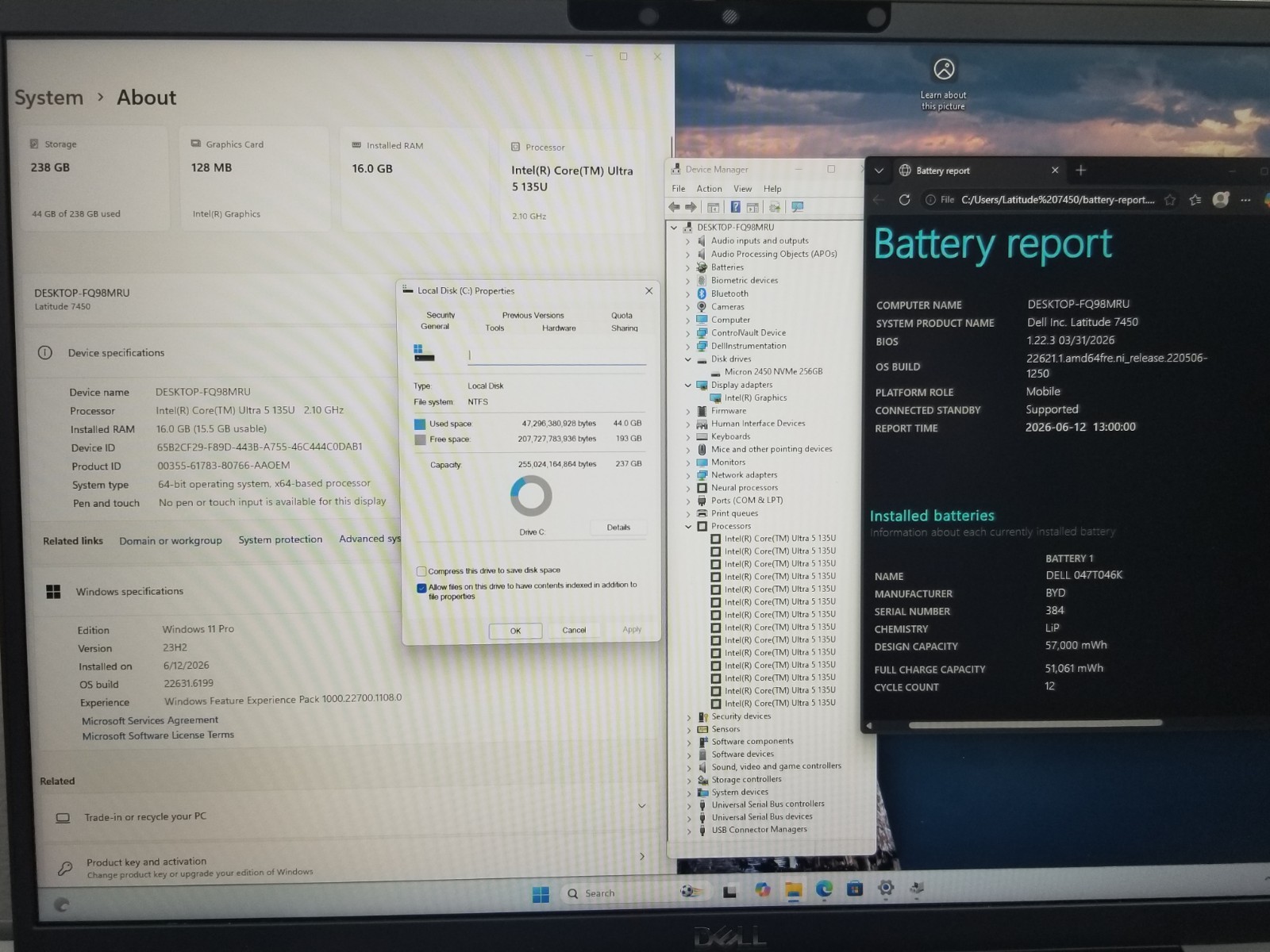Expand Universal Serial Bus controllers node

tap(689, 805)
